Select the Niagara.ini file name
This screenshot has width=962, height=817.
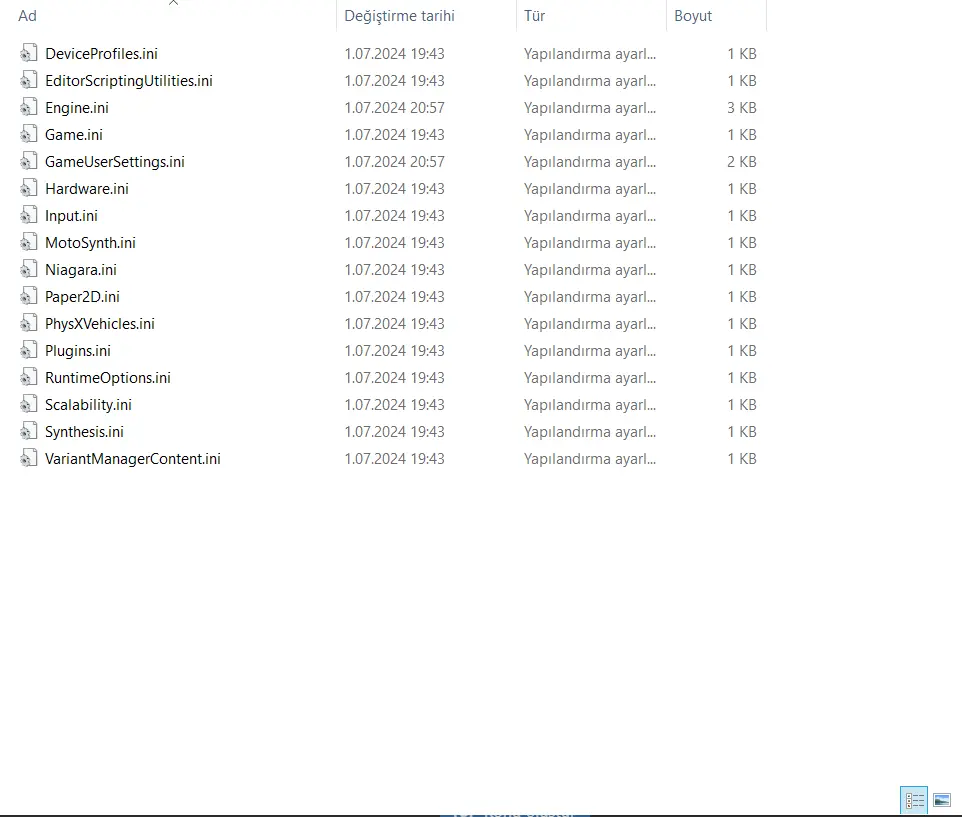80,270
